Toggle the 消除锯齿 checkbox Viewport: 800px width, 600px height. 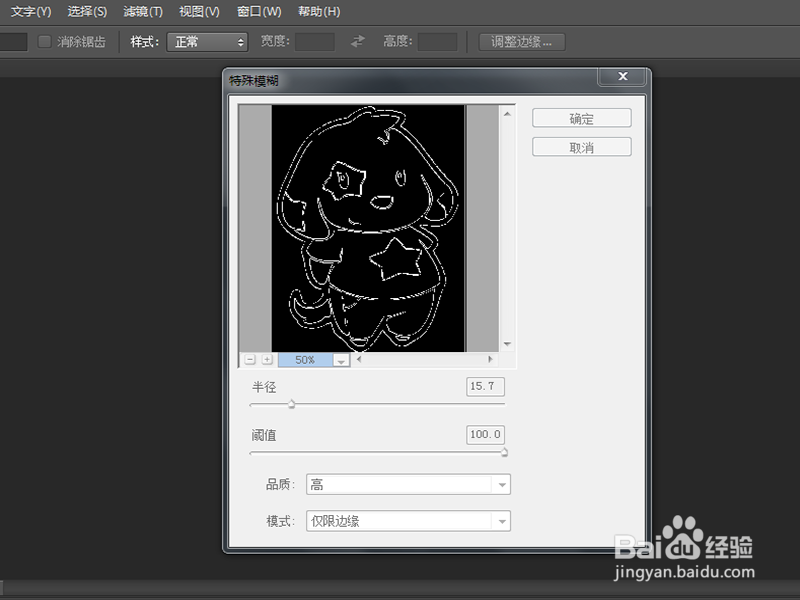[44, 41]
